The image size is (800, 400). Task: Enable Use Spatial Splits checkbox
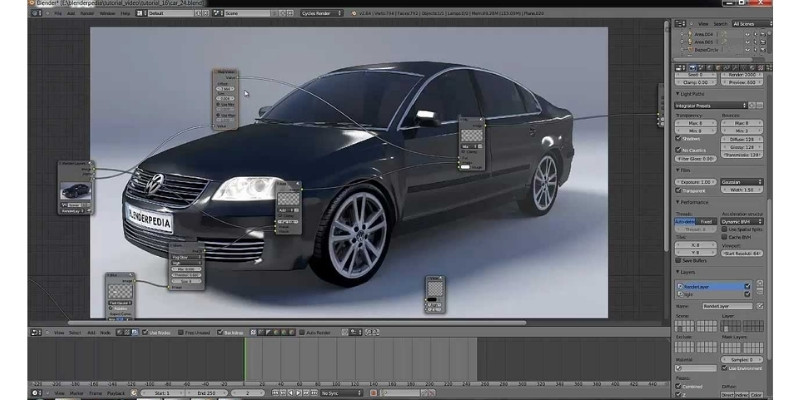724,229
